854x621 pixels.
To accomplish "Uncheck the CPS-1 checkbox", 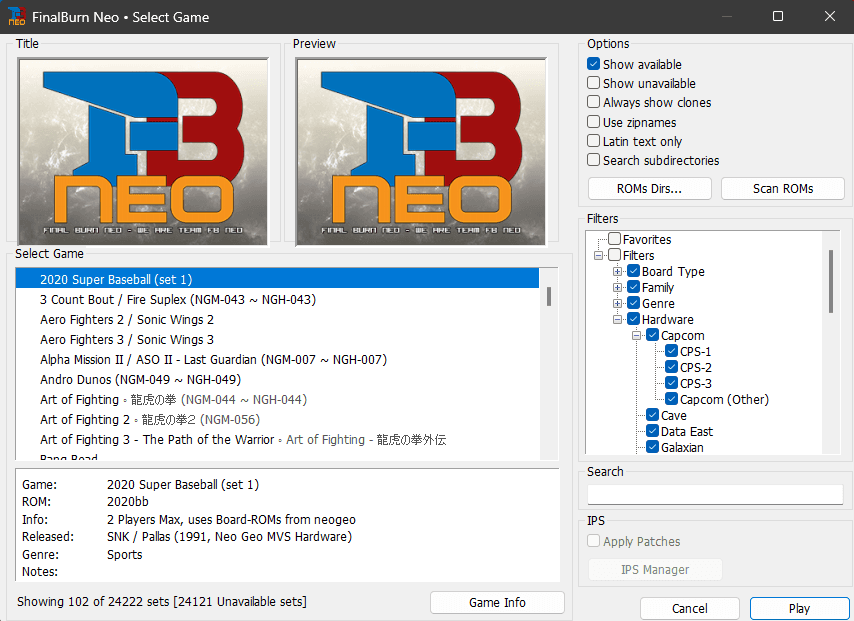I will [x=672, y=351].
